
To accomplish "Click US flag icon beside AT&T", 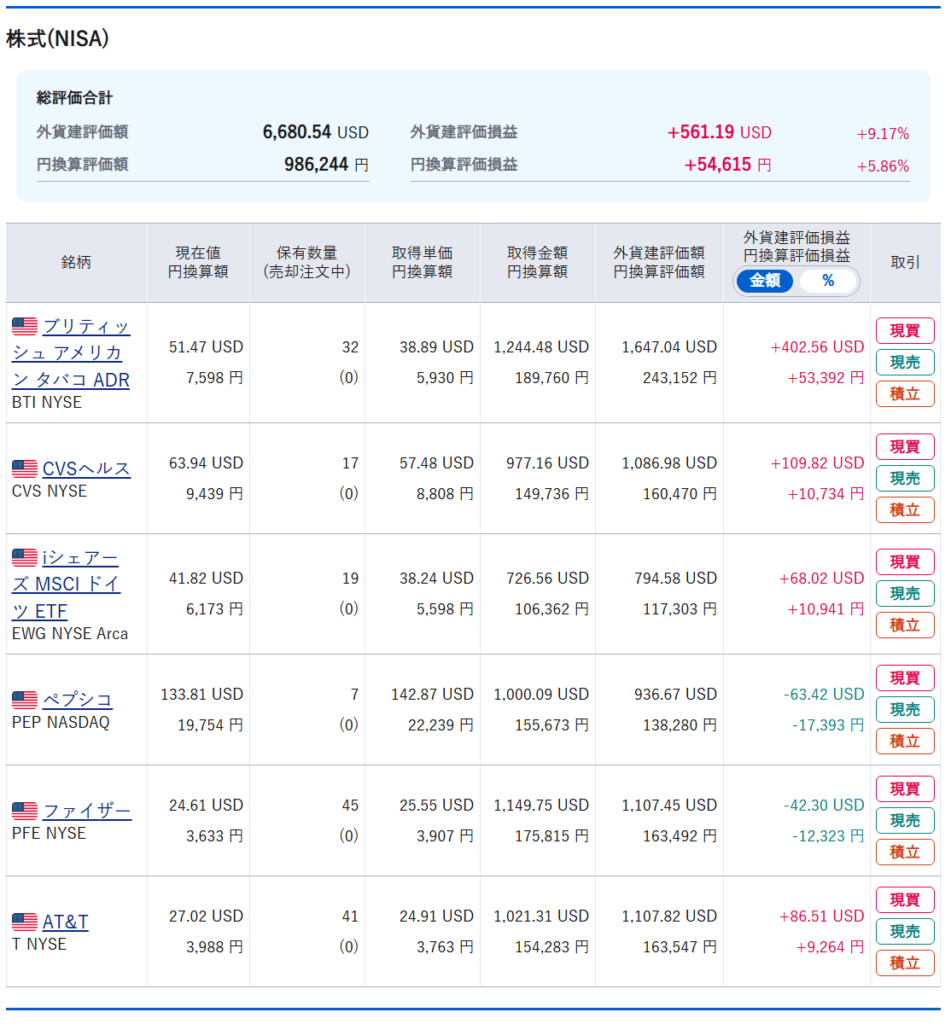I will (25, 921).
